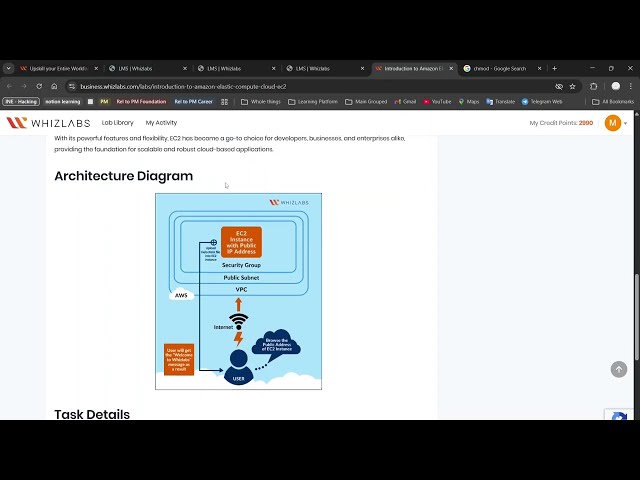The width and height of the screenshot is (640, 480).
Task: Click the Architecture Diagram heading
Action: click(x=124, y=176)
